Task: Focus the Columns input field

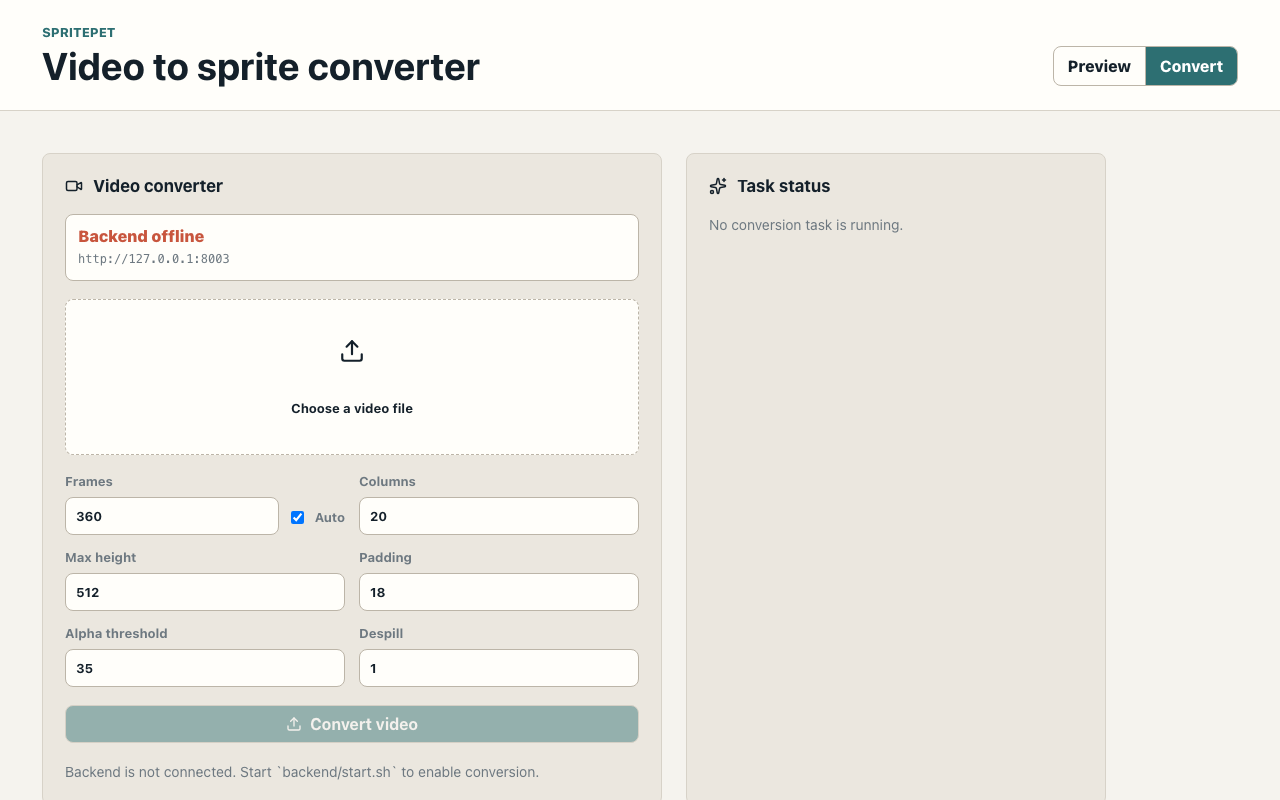Action: pos(499,516)
